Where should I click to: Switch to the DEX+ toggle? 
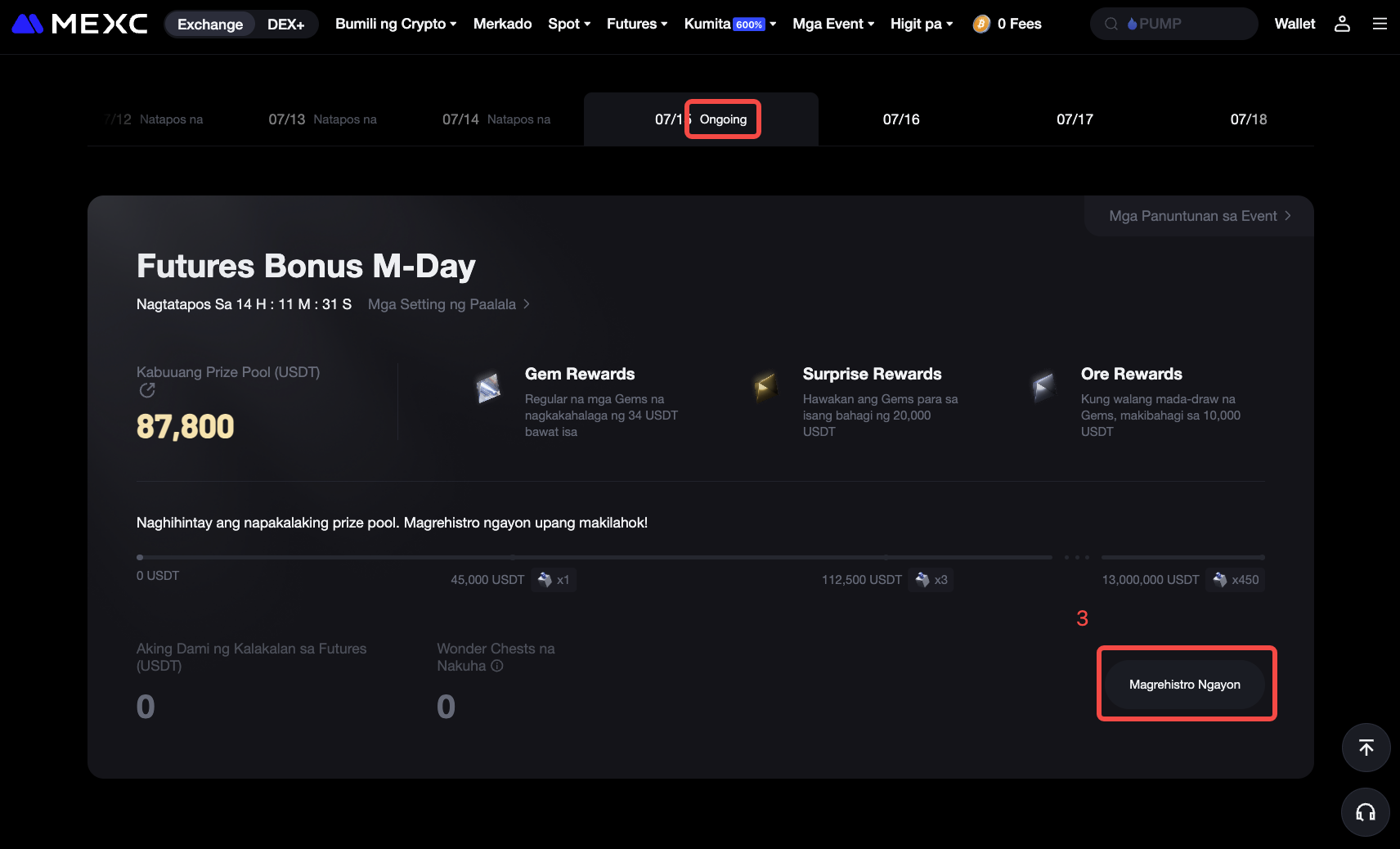285,25
